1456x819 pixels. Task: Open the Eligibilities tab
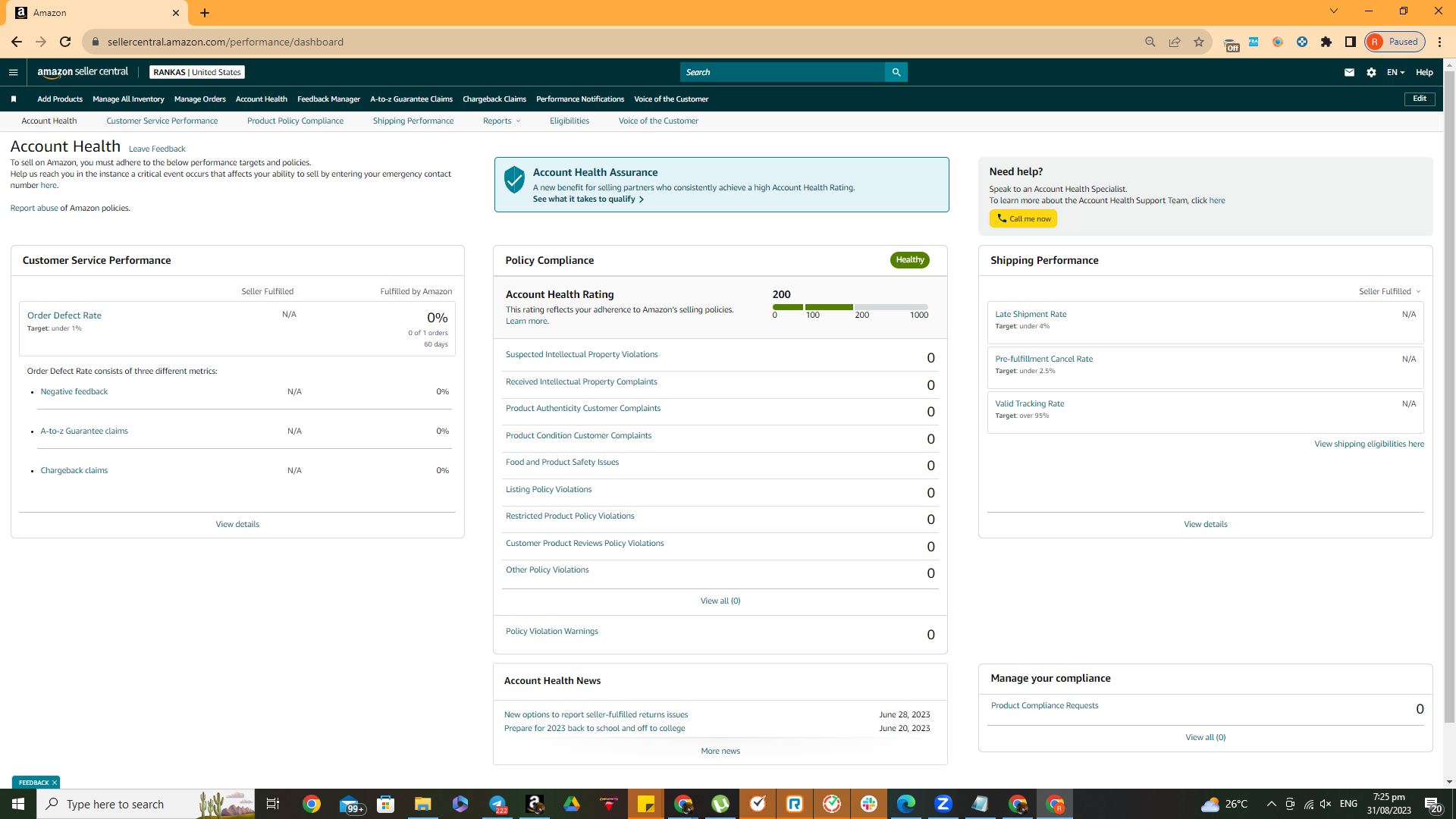point(570,121)
